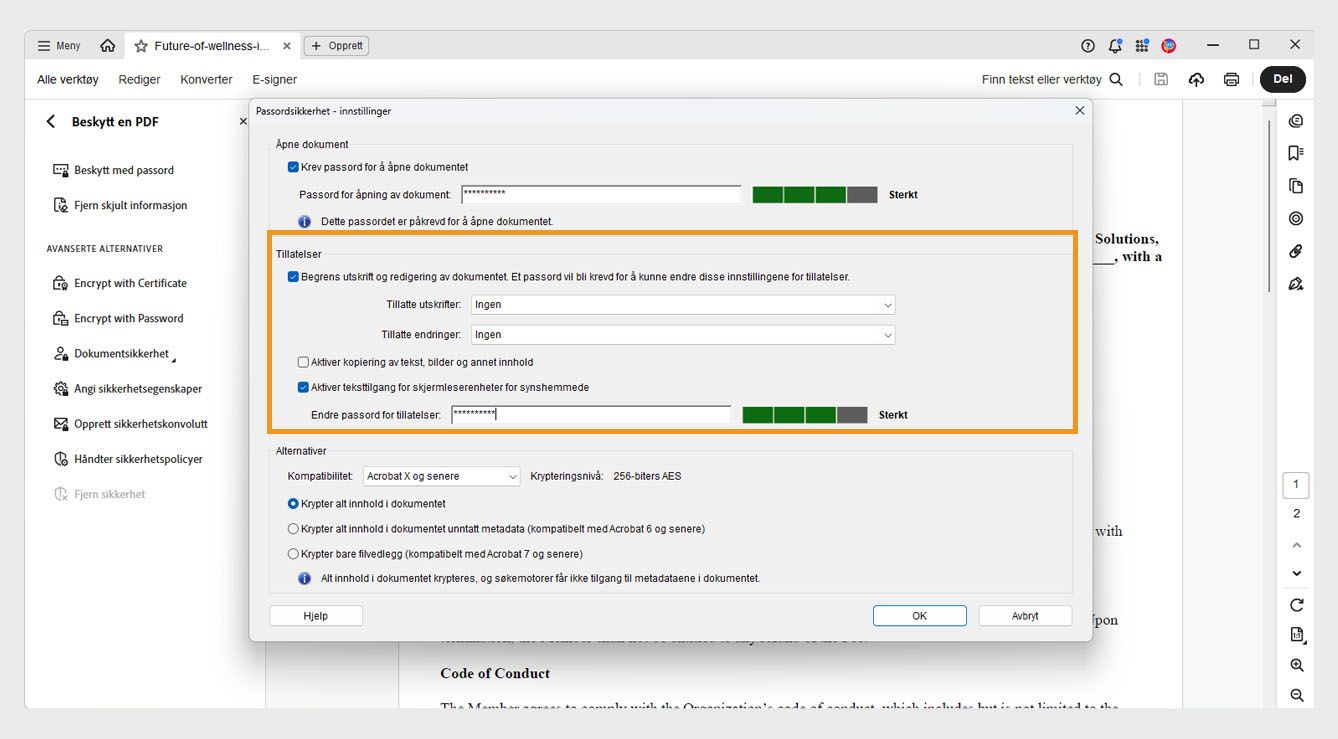This screenshot has width=1338, height=739.
Task: Open Håndter sikkerhetspolicyer
Action: coord(128,459)
